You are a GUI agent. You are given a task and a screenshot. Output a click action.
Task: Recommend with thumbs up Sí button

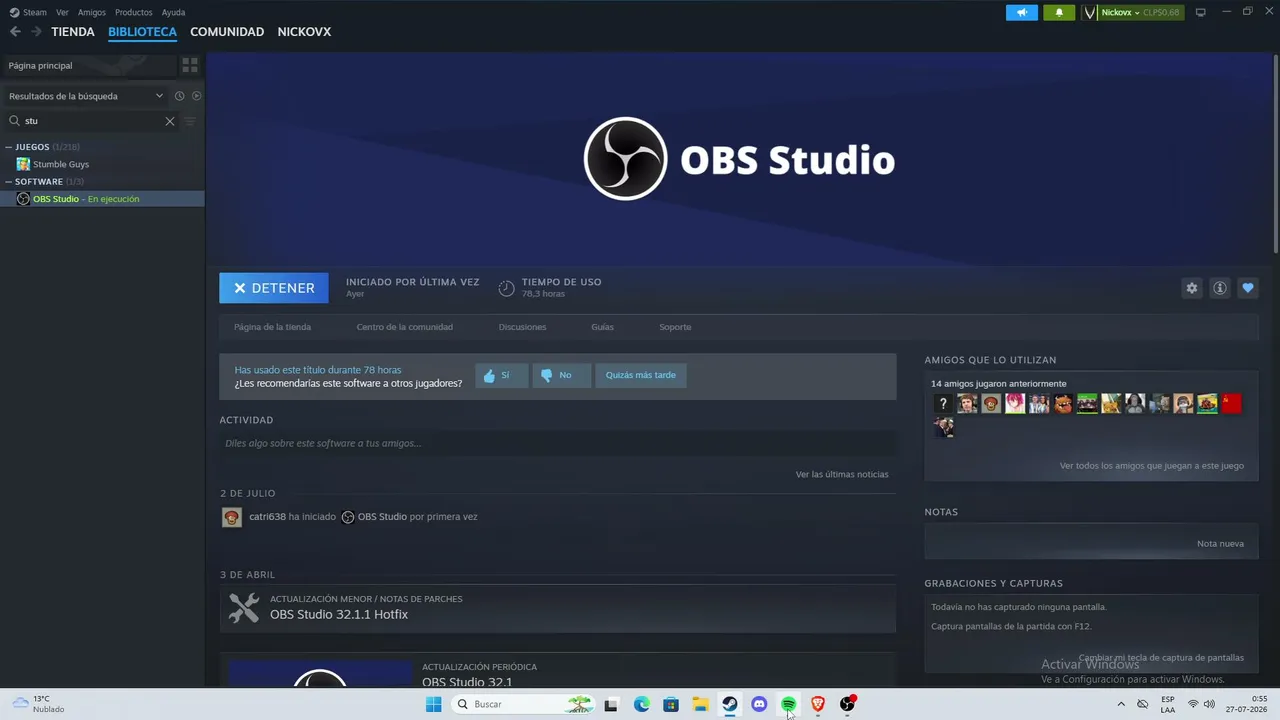[501, 375]
